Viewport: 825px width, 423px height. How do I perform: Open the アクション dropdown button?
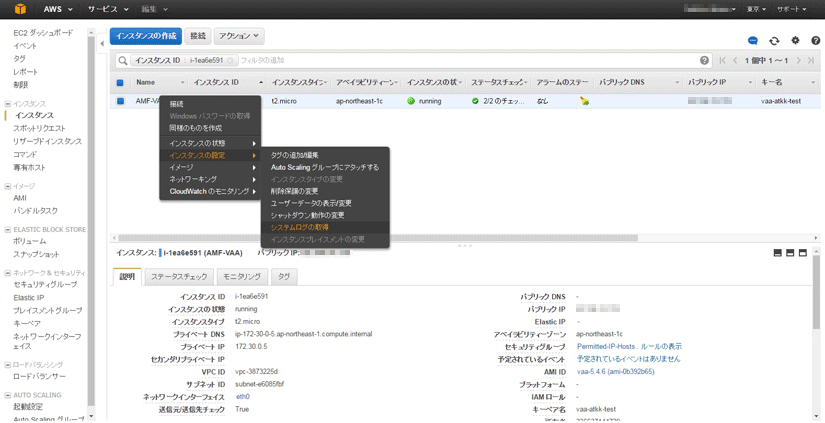click(239, 36)
